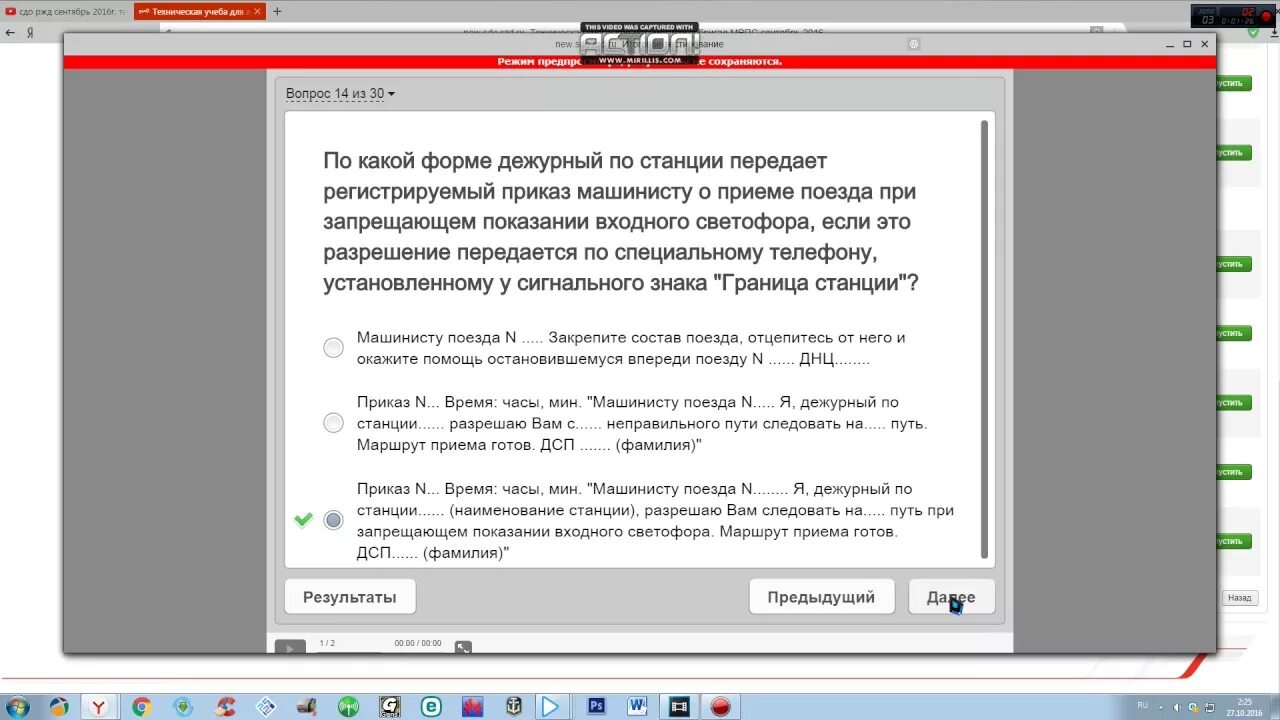The width and height of the screenshot is (1280, 720).
Task: Click the Yandex 'Я' home button
Action: tap(30, 32)
